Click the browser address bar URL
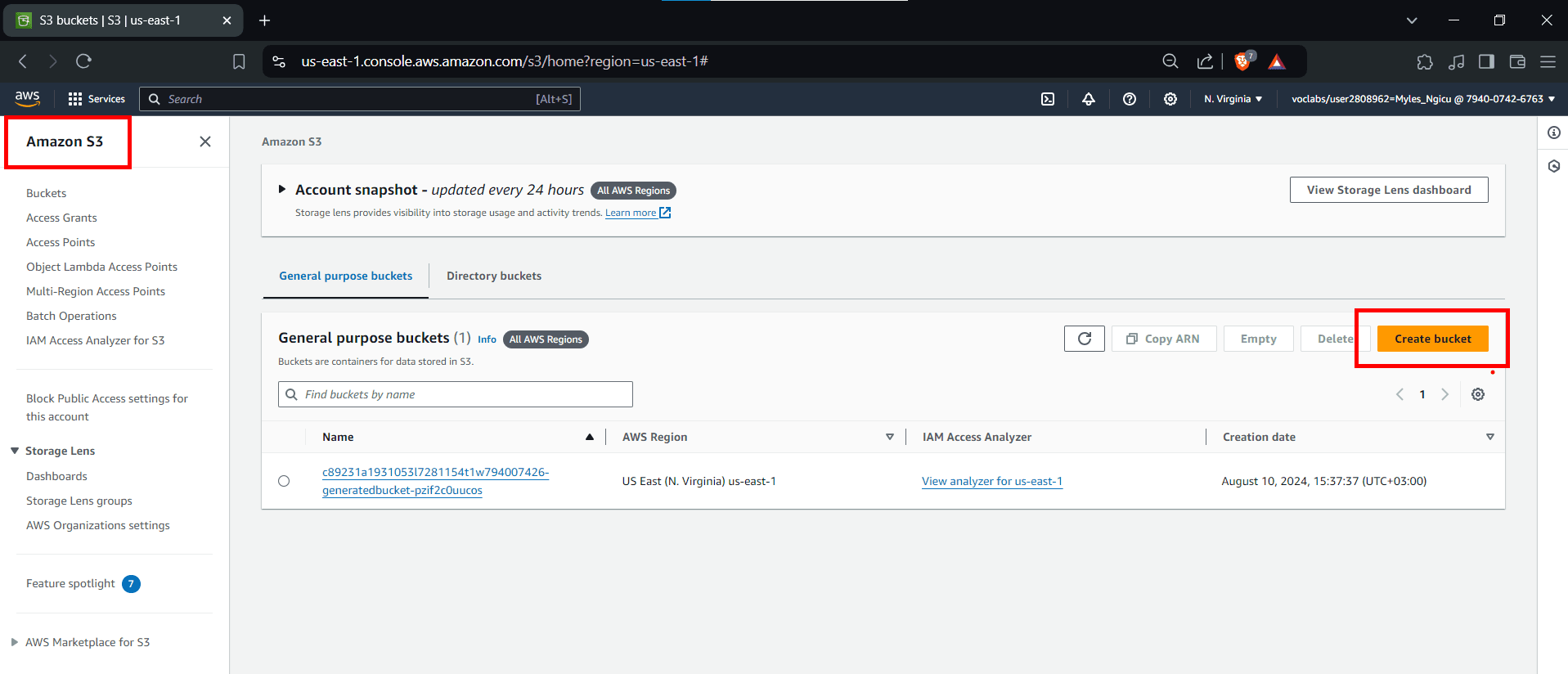1568x674 pixels. 505,61
